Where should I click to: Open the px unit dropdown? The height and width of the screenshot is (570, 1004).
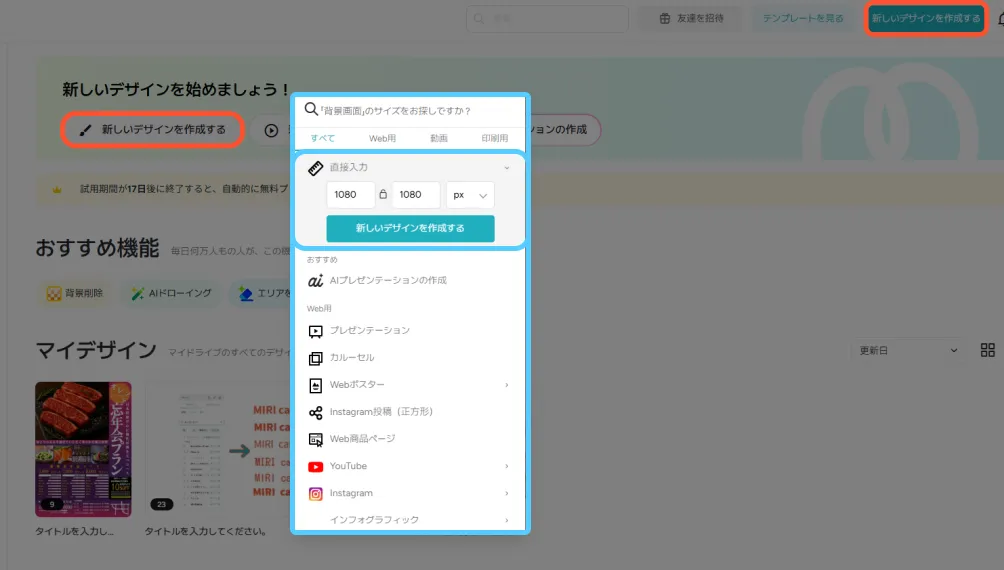[471, 195]
